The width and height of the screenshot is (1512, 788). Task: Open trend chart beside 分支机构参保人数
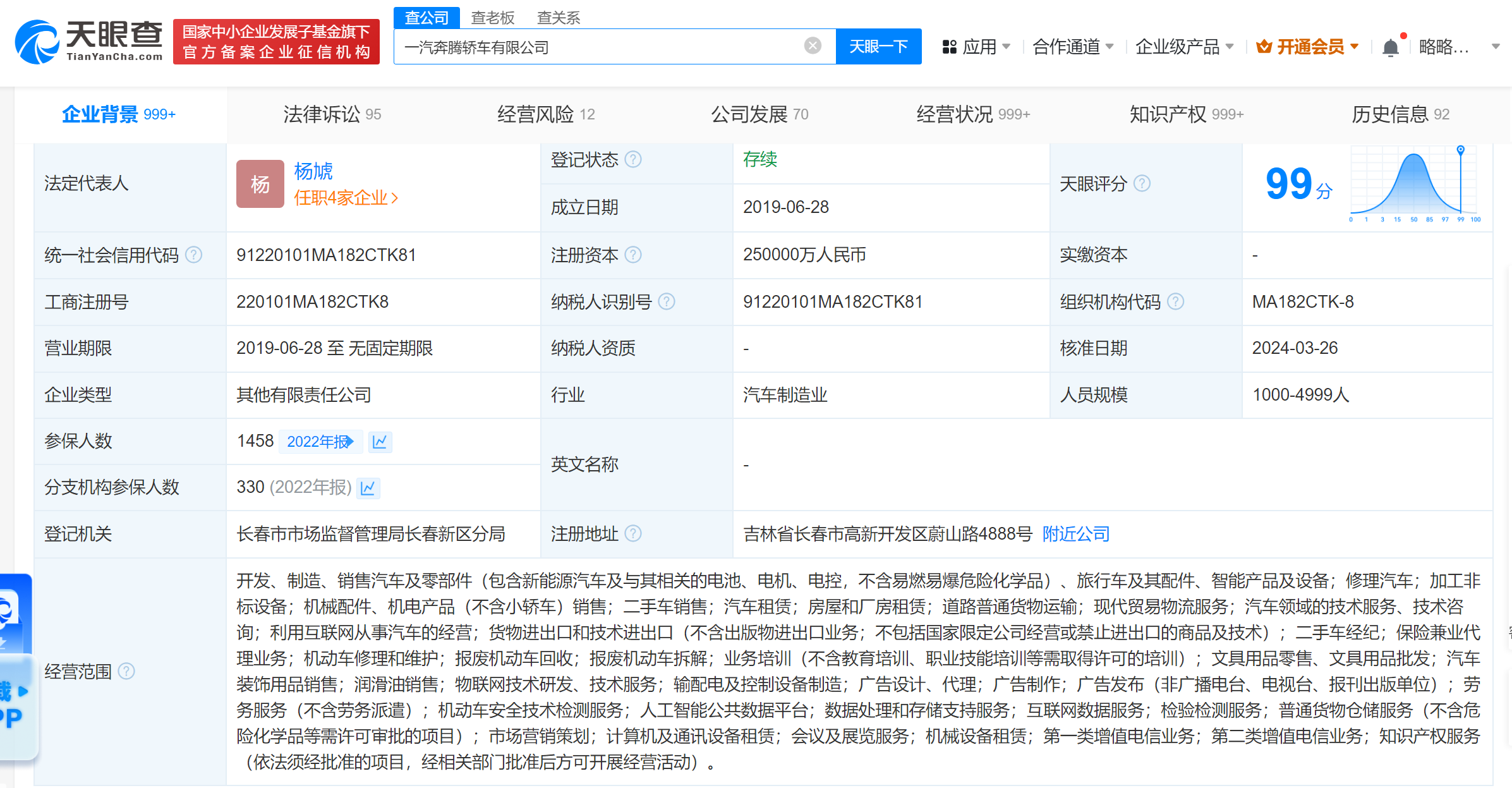tap(368, 488)
